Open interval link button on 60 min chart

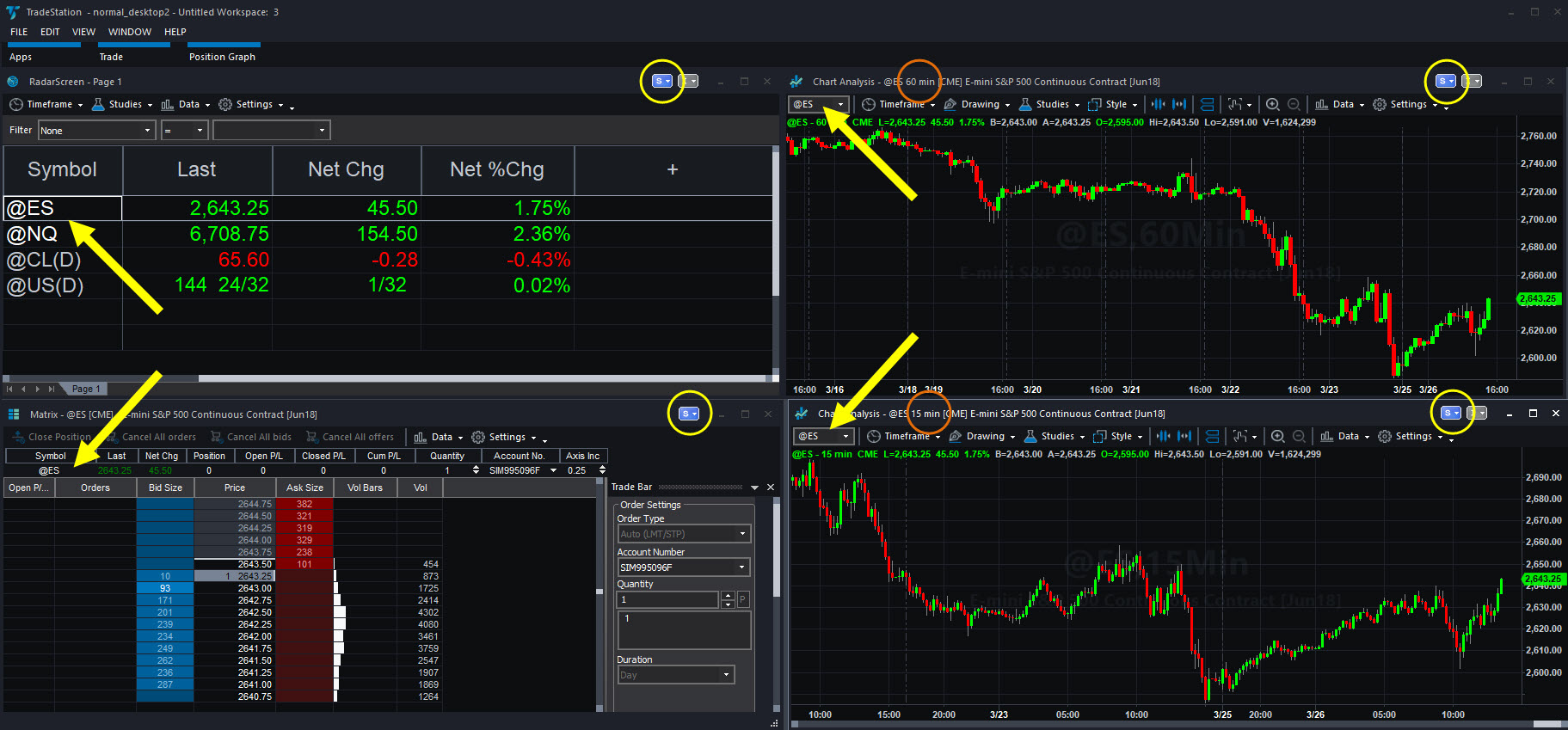pyautogui.click(x=1473, y=81)
